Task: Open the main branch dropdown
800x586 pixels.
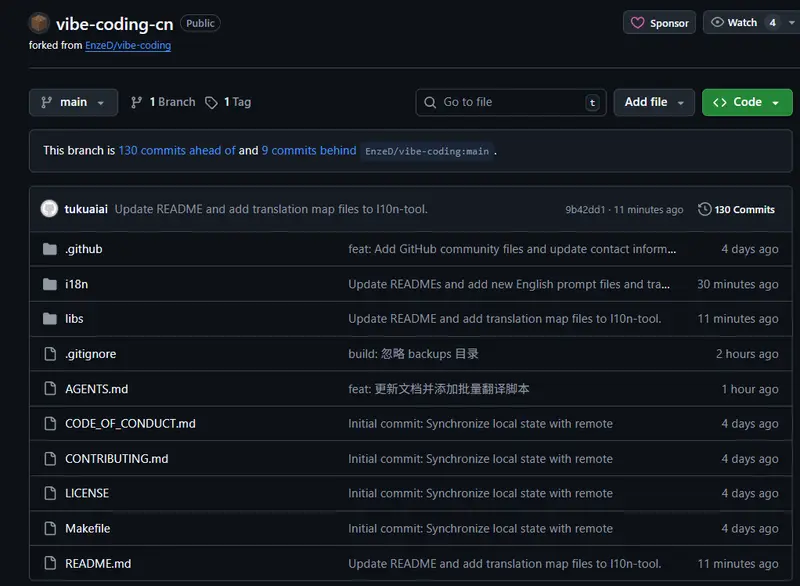Action: [73, 101]
